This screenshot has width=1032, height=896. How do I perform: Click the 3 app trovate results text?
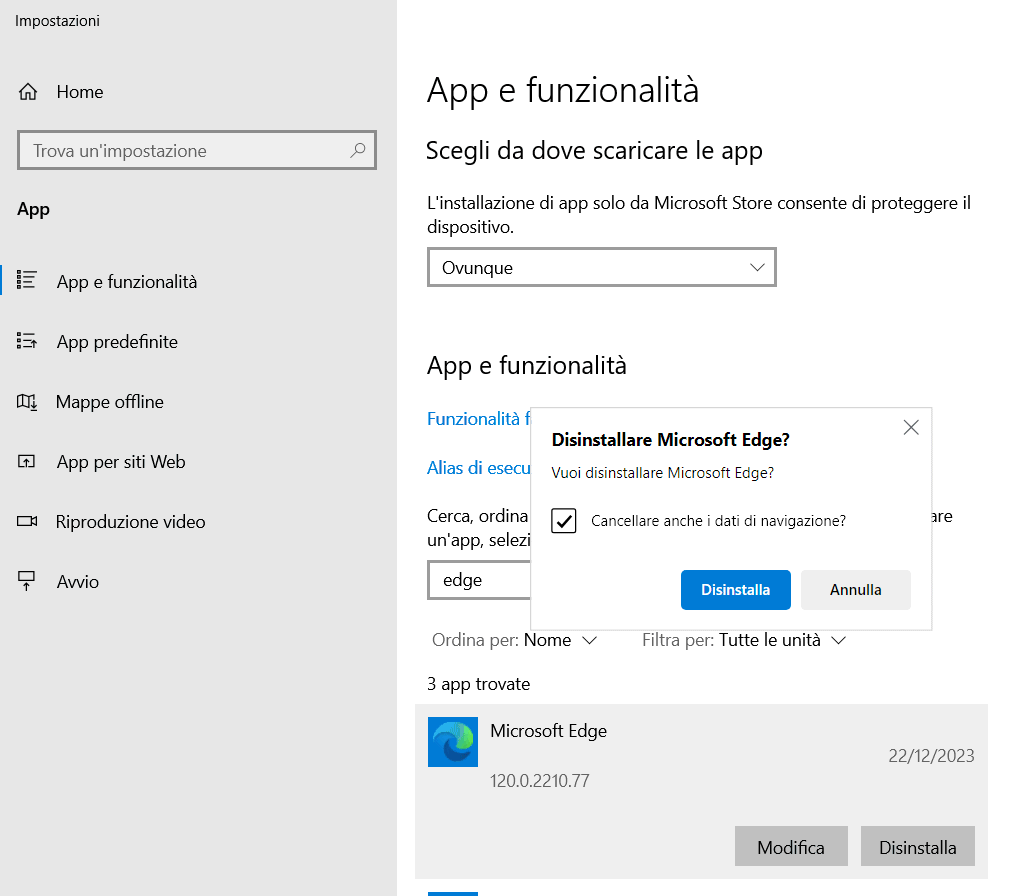(478, 684)
